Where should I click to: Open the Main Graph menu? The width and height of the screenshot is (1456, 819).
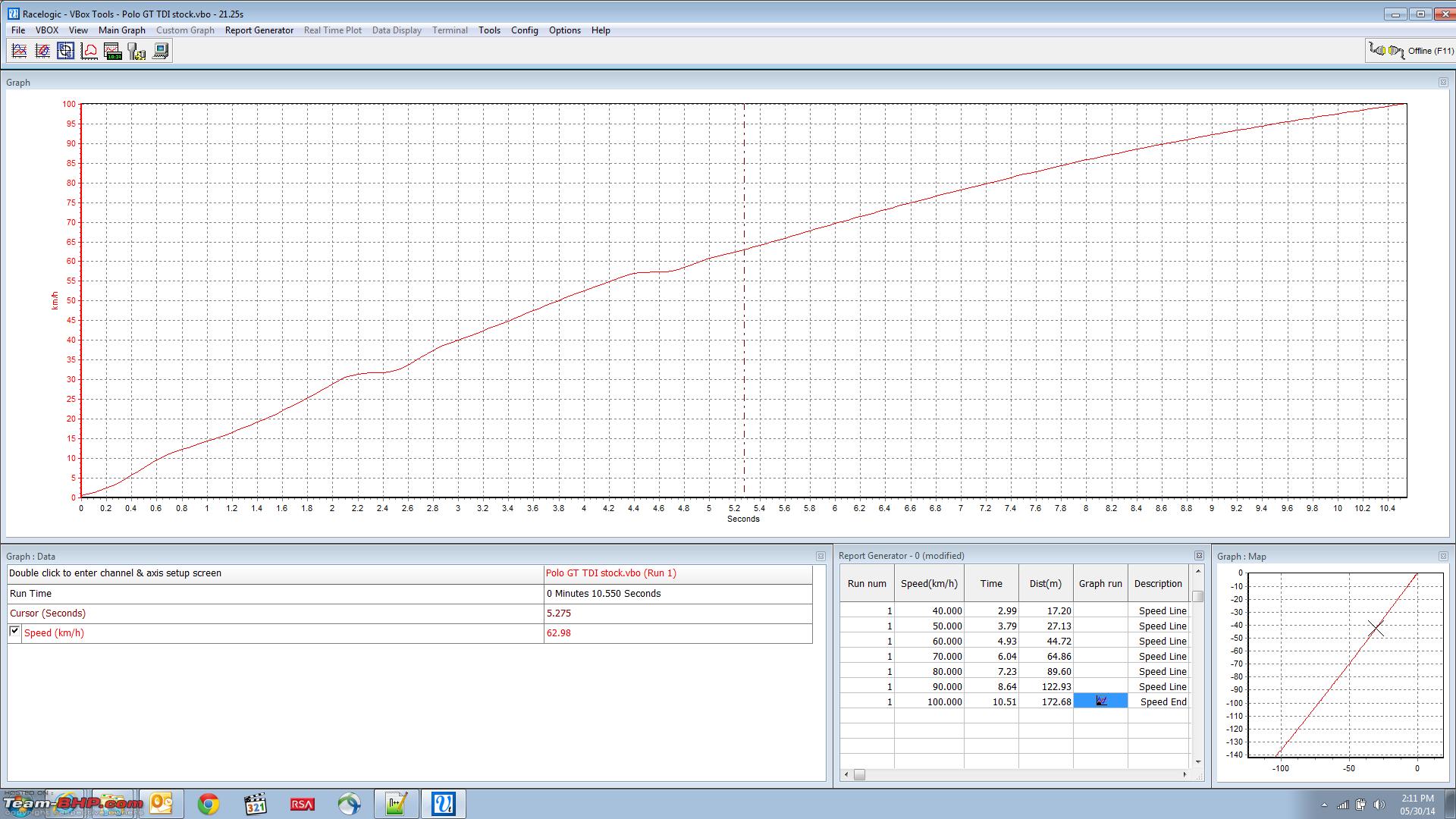[x=122, y=30]
